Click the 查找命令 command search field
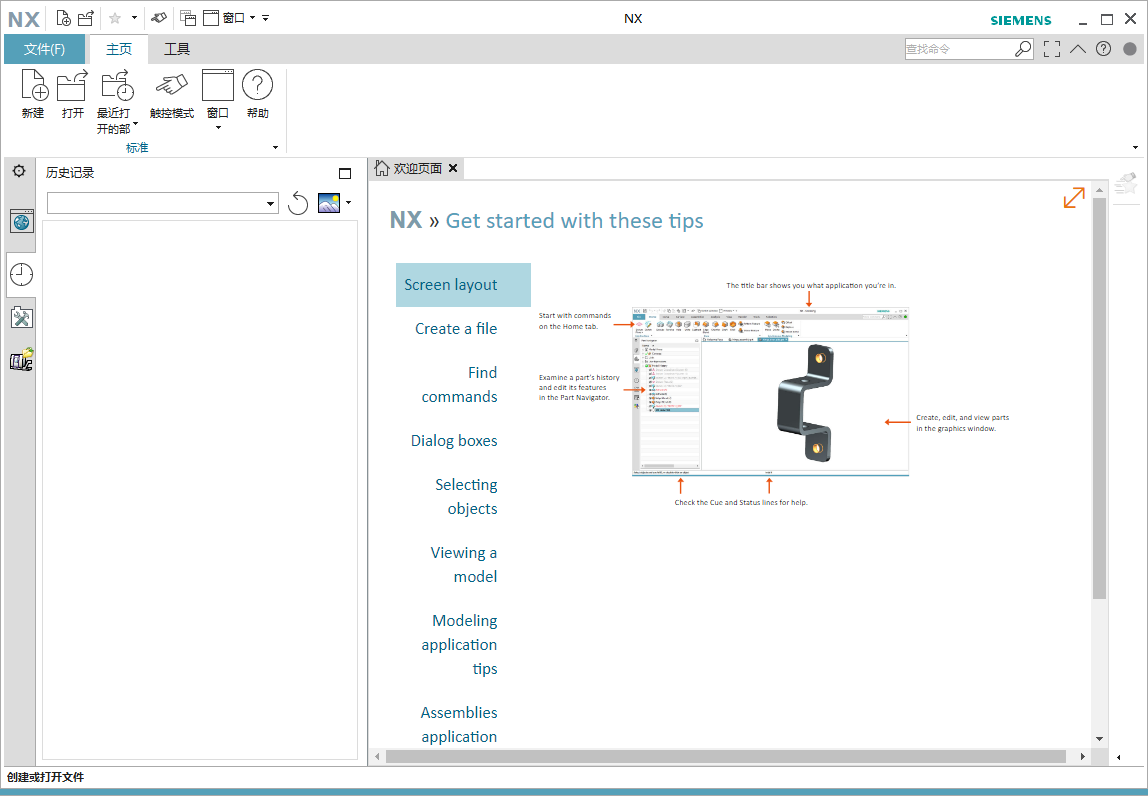The width and height of the screenshot is (1148, 796). 958,48
